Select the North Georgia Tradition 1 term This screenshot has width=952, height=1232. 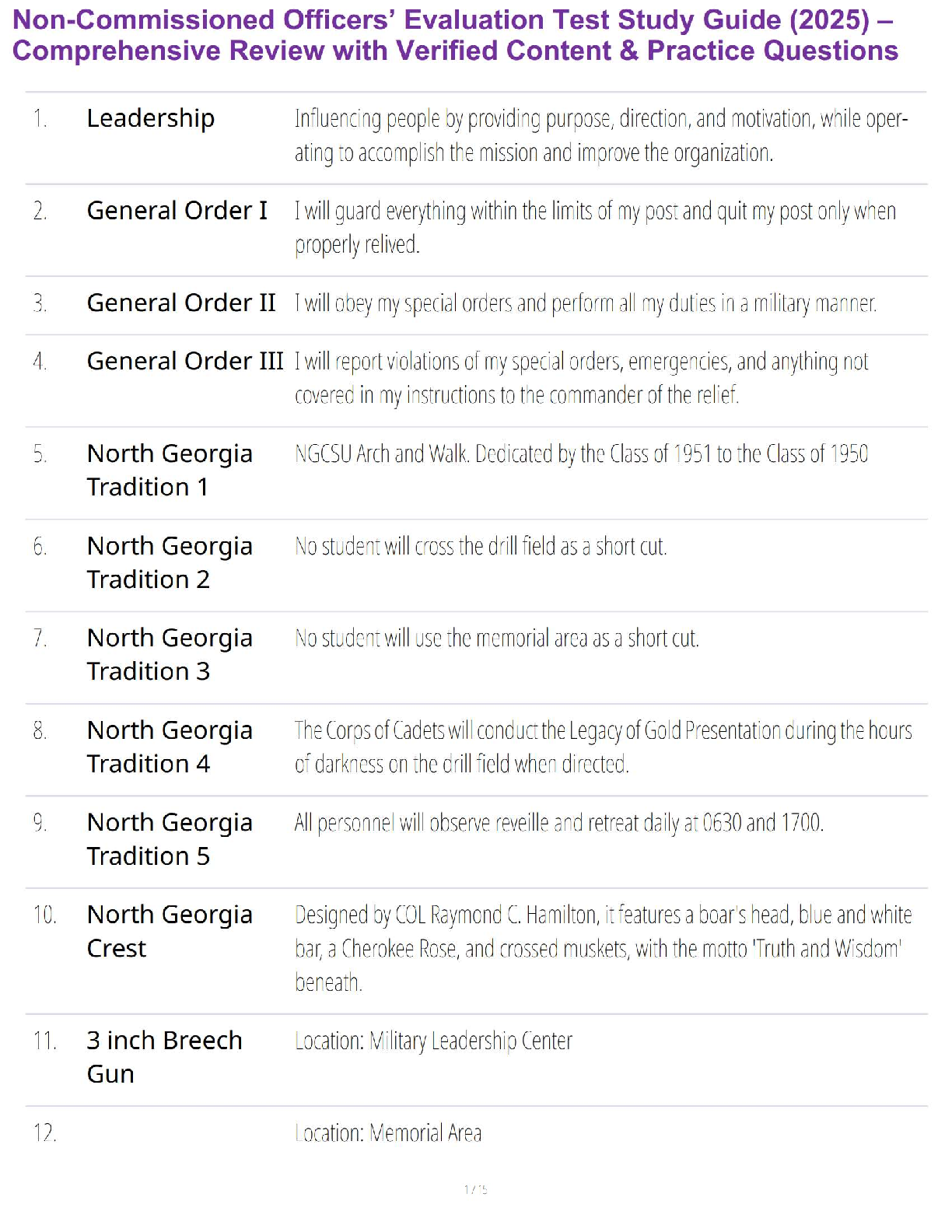[169, 470]
